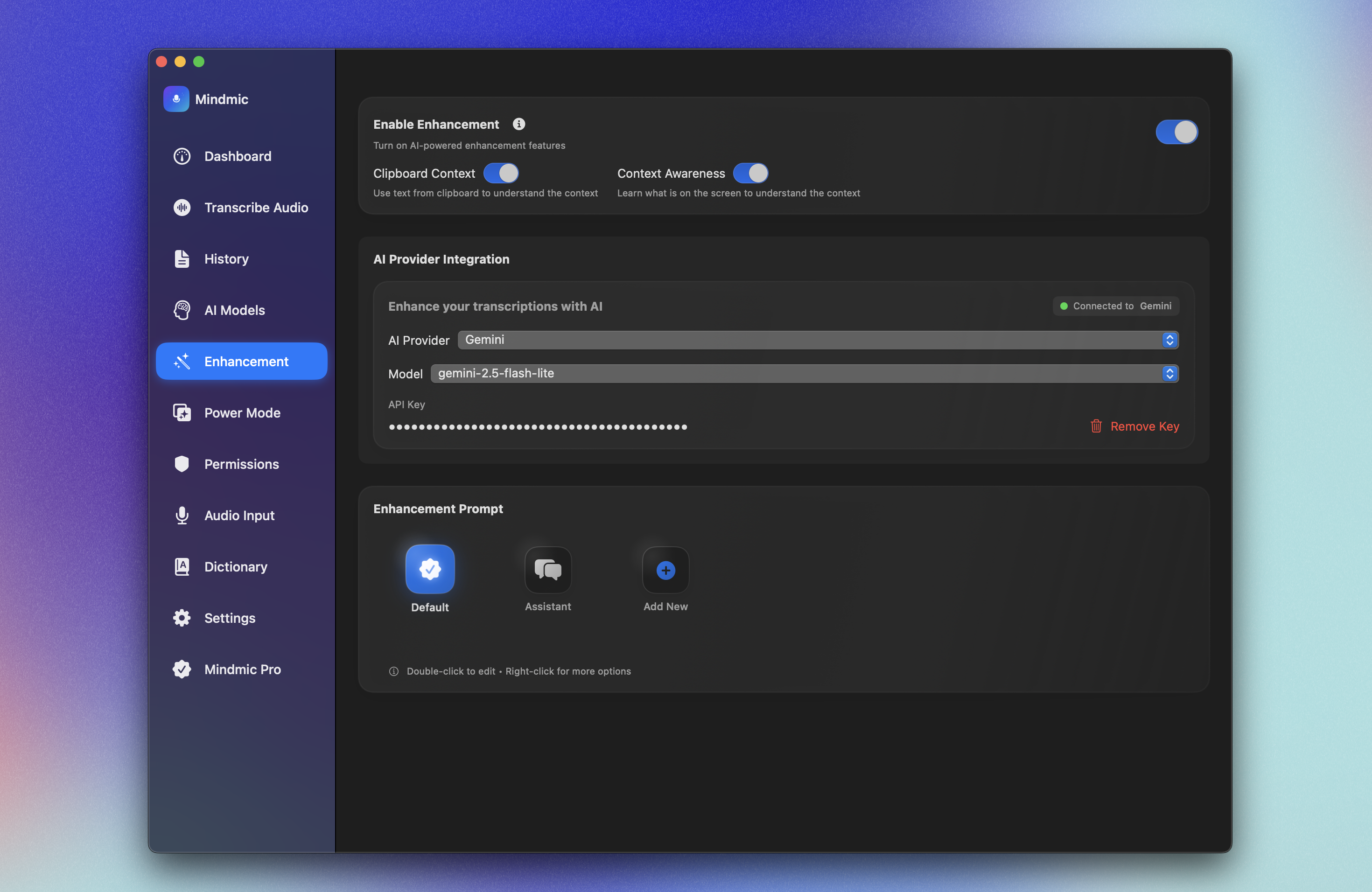Click the Add New label
This screenshot has height=892, width=1372.
[665, 606]
